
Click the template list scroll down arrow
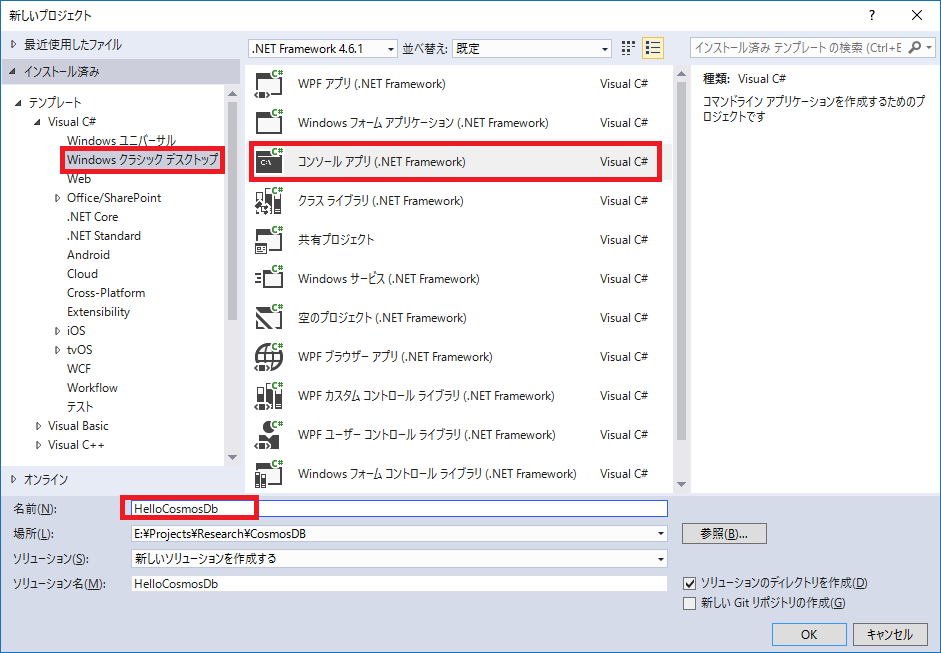pos(681,484)
